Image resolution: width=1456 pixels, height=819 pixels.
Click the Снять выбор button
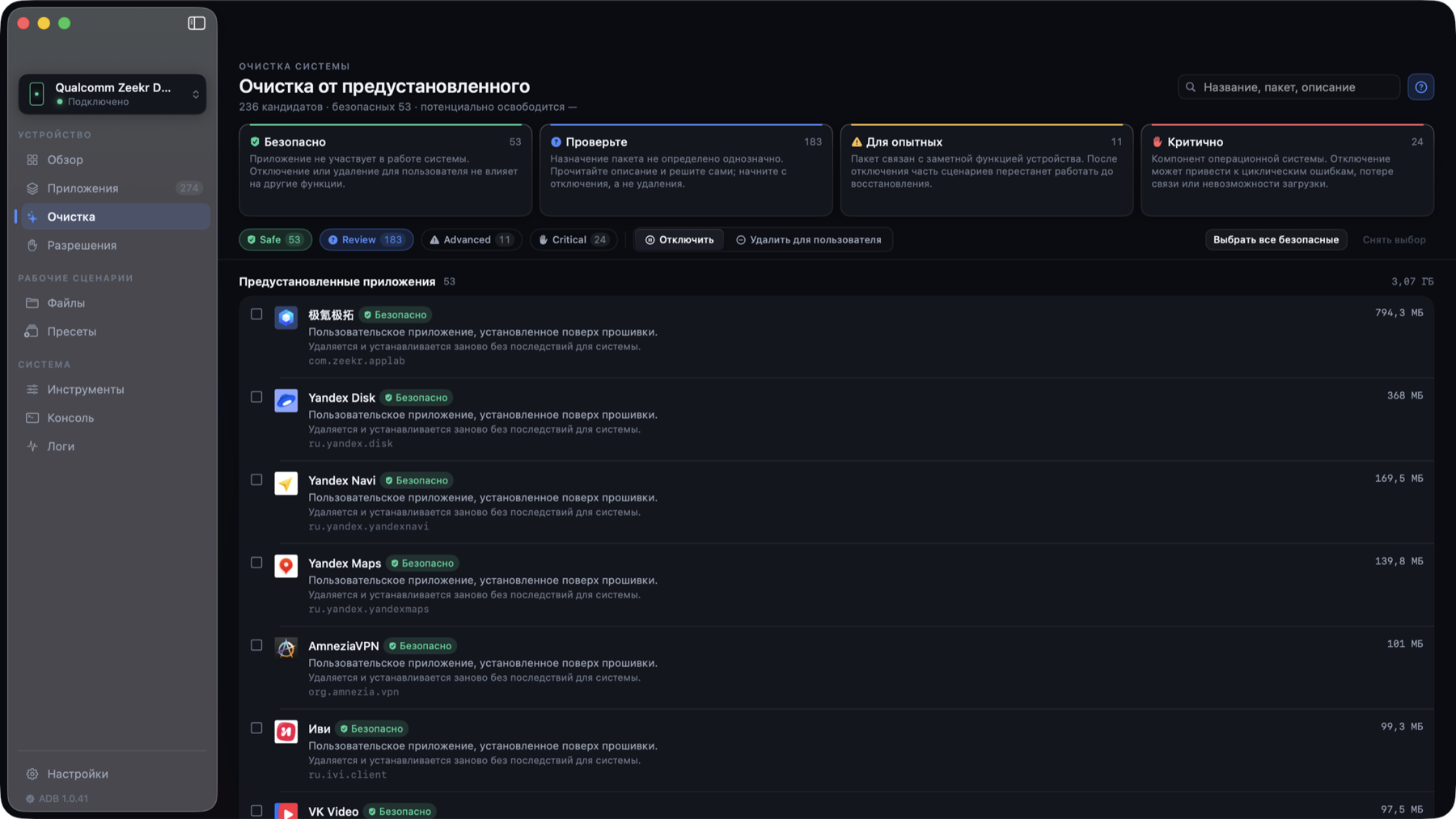coord(1394,240)
